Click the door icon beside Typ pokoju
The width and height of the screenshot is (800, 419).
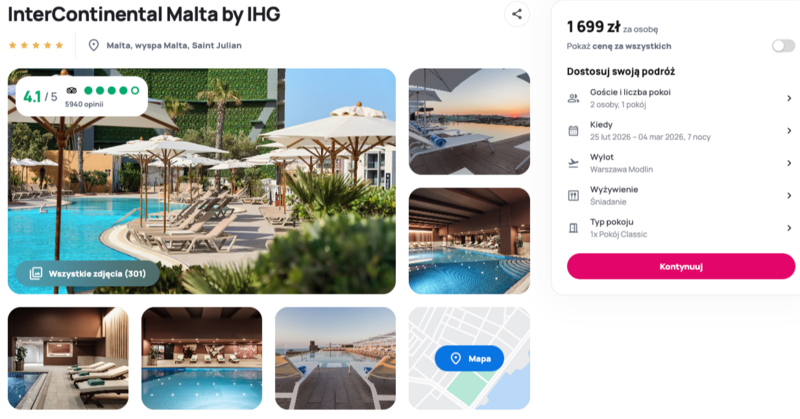tap(573, 228)
